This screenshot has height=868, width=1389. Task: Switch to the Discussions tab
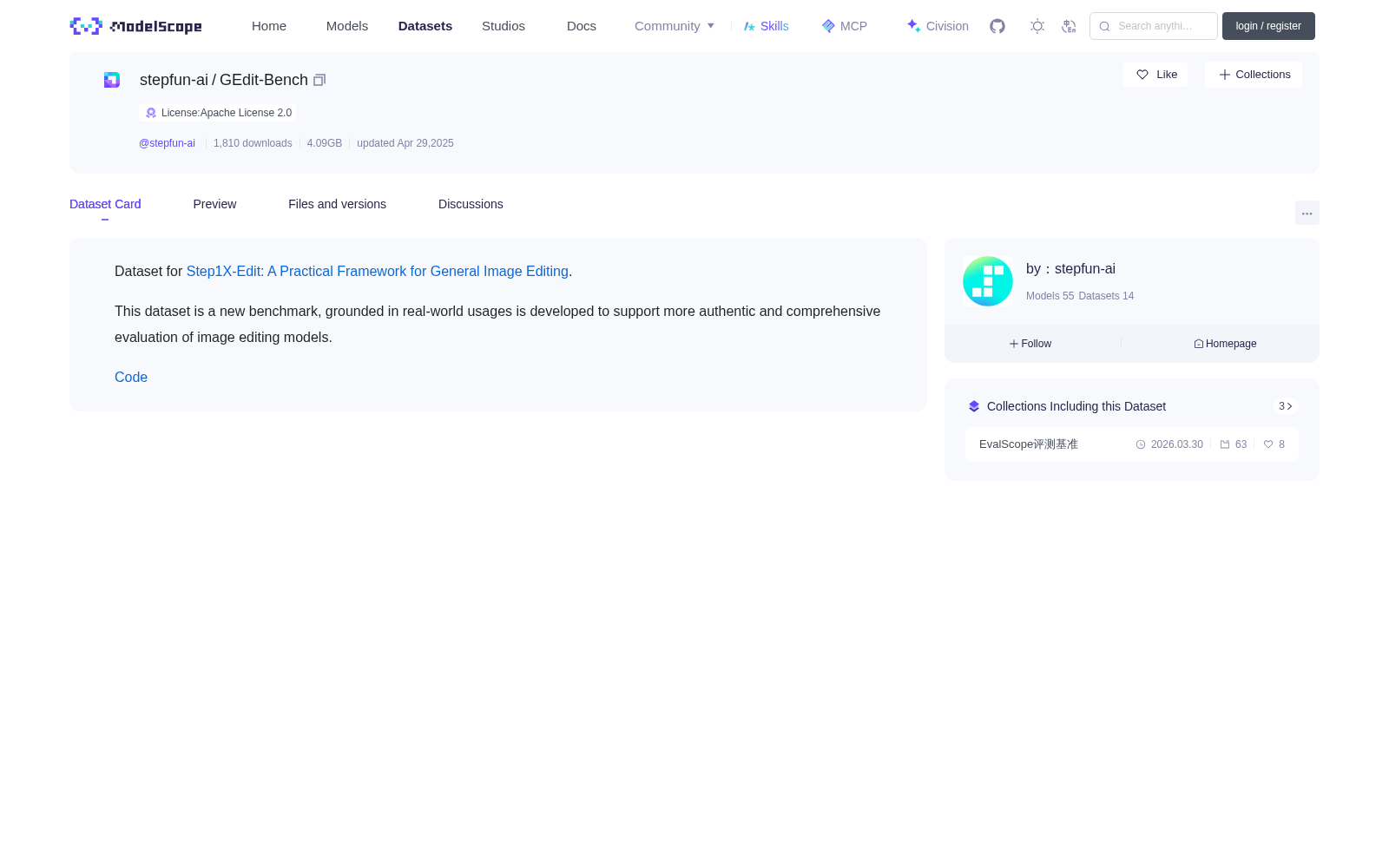[471, 204]
